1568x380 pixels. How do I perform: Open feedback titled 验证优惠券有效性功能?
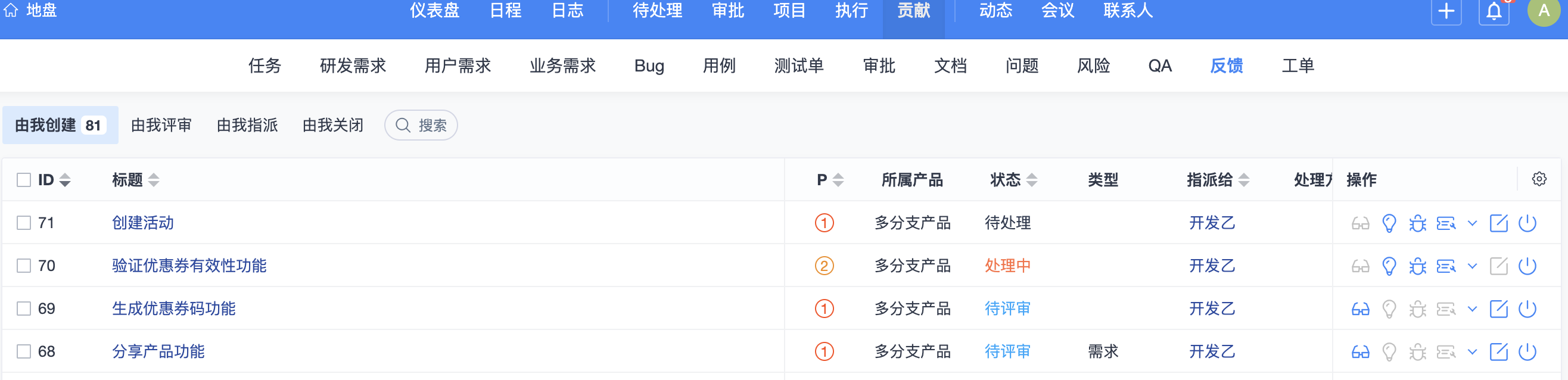tap(189, 266)
